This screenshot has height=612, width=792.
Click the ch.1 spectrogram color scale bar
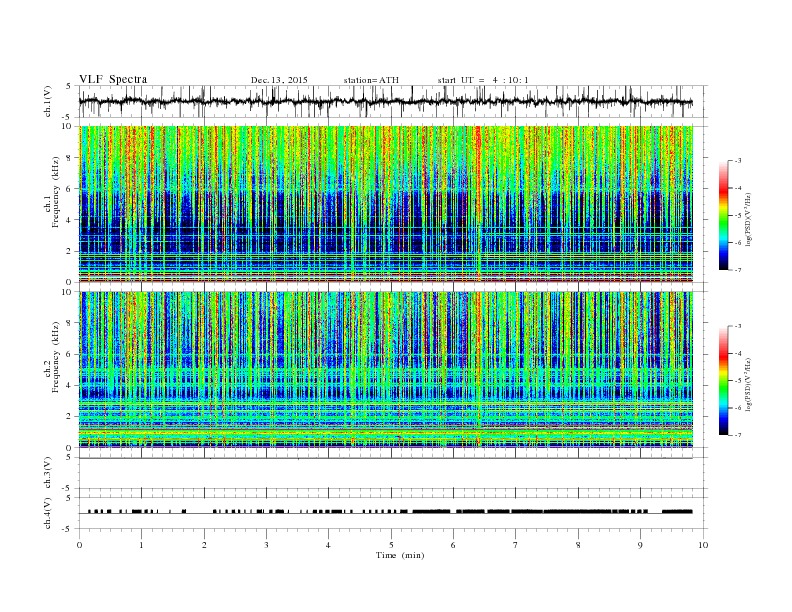point(723,215)
